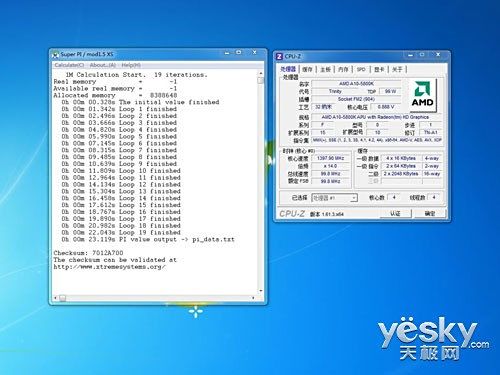This screenshot has width=500, height=375.
Task: Click the horizontal scrollbar right arrow in Super PI
Action: [x=253, y=298]
